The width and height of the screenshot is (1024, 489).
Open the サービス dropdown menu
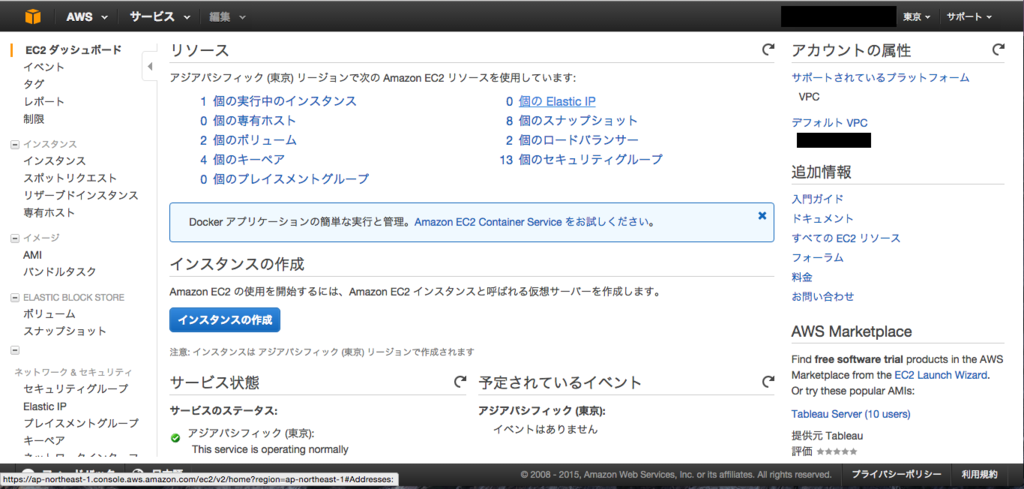[x=159, y=17]
